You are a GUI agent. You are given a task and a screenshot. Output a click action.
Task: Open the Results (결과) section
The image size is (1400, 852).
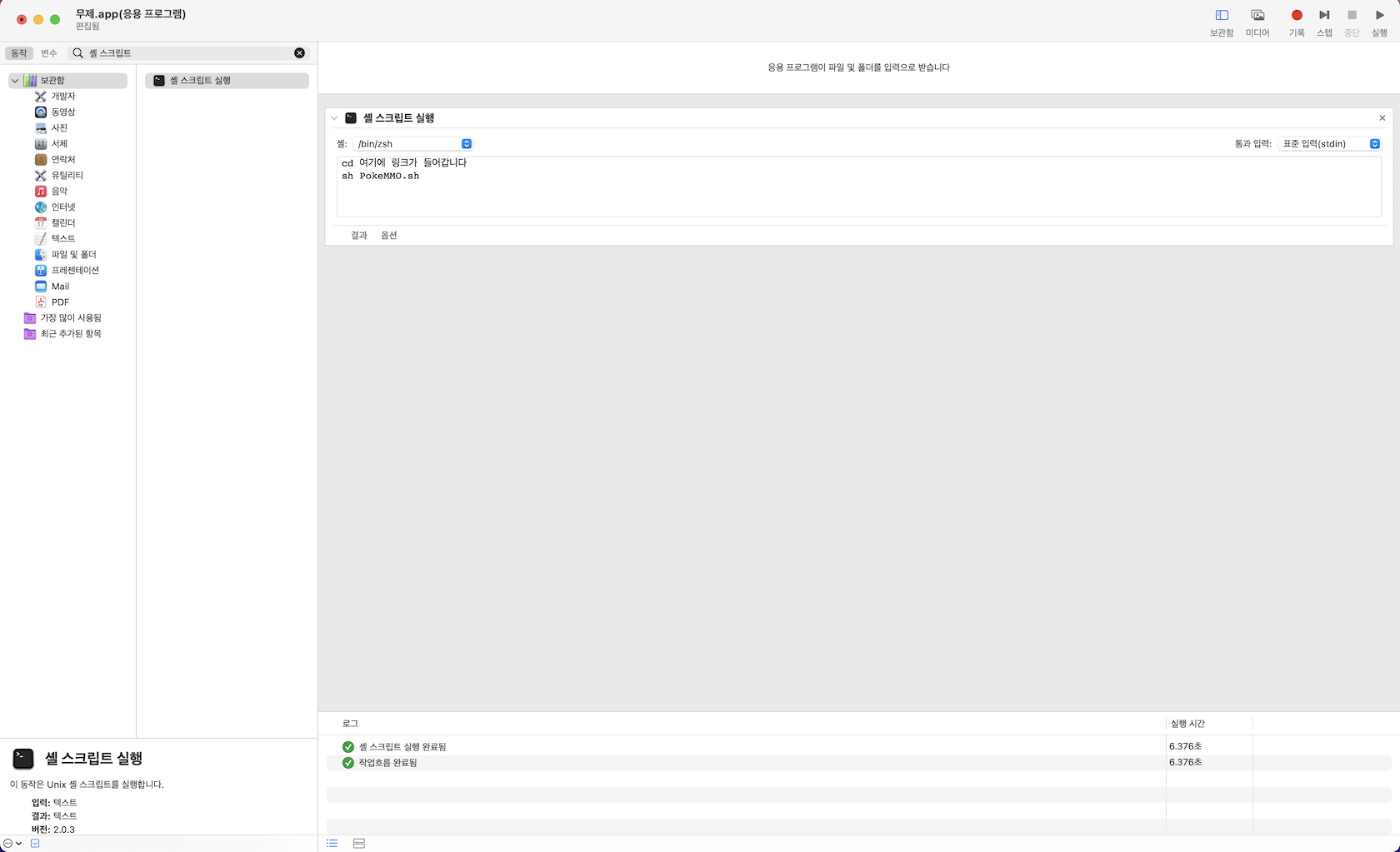pyautogui.click(x=359, y=236)
